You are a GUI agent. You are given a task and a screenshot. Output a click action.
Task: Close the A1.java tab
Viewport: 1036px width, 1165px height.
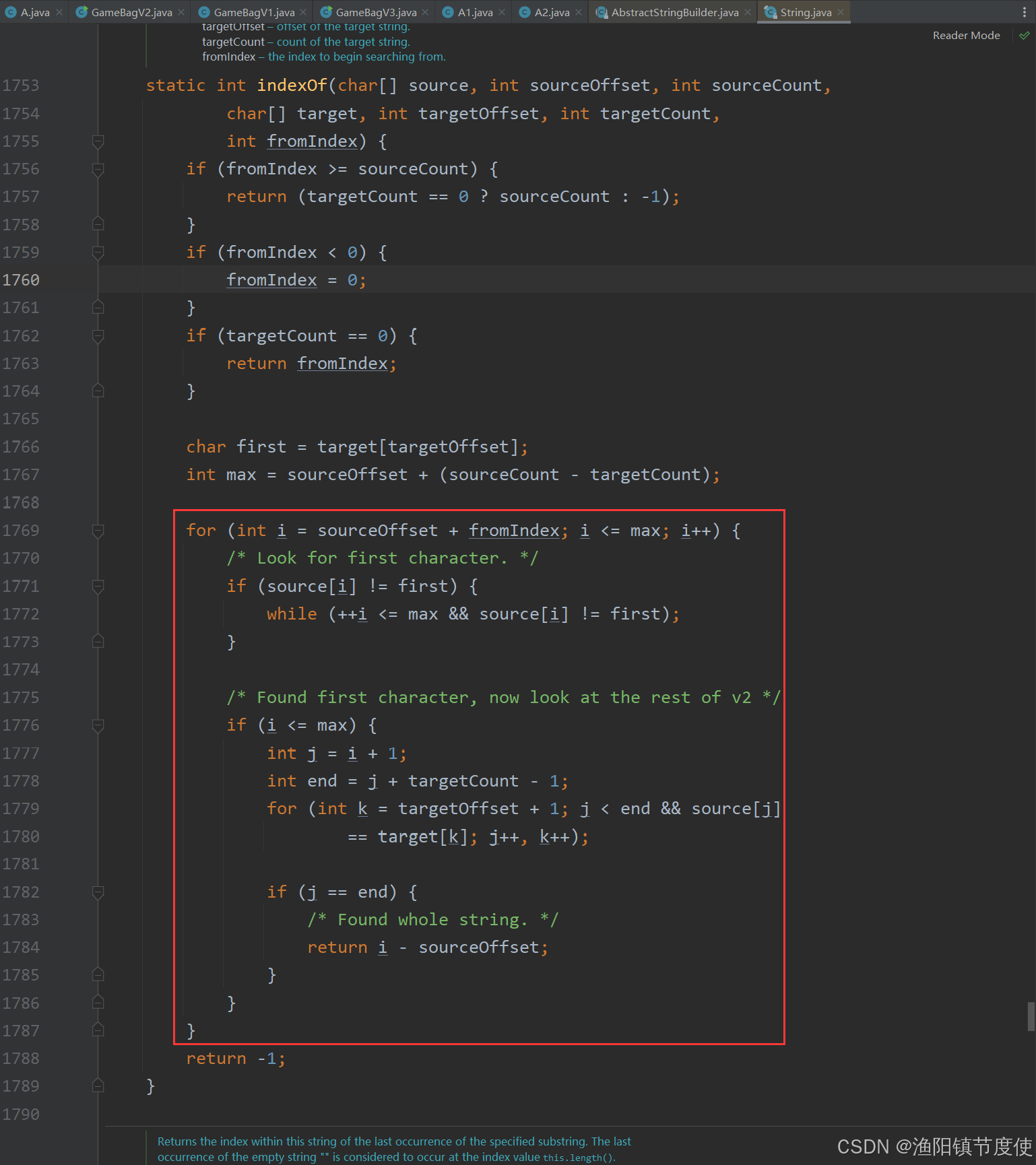click(x=502, y=12)
